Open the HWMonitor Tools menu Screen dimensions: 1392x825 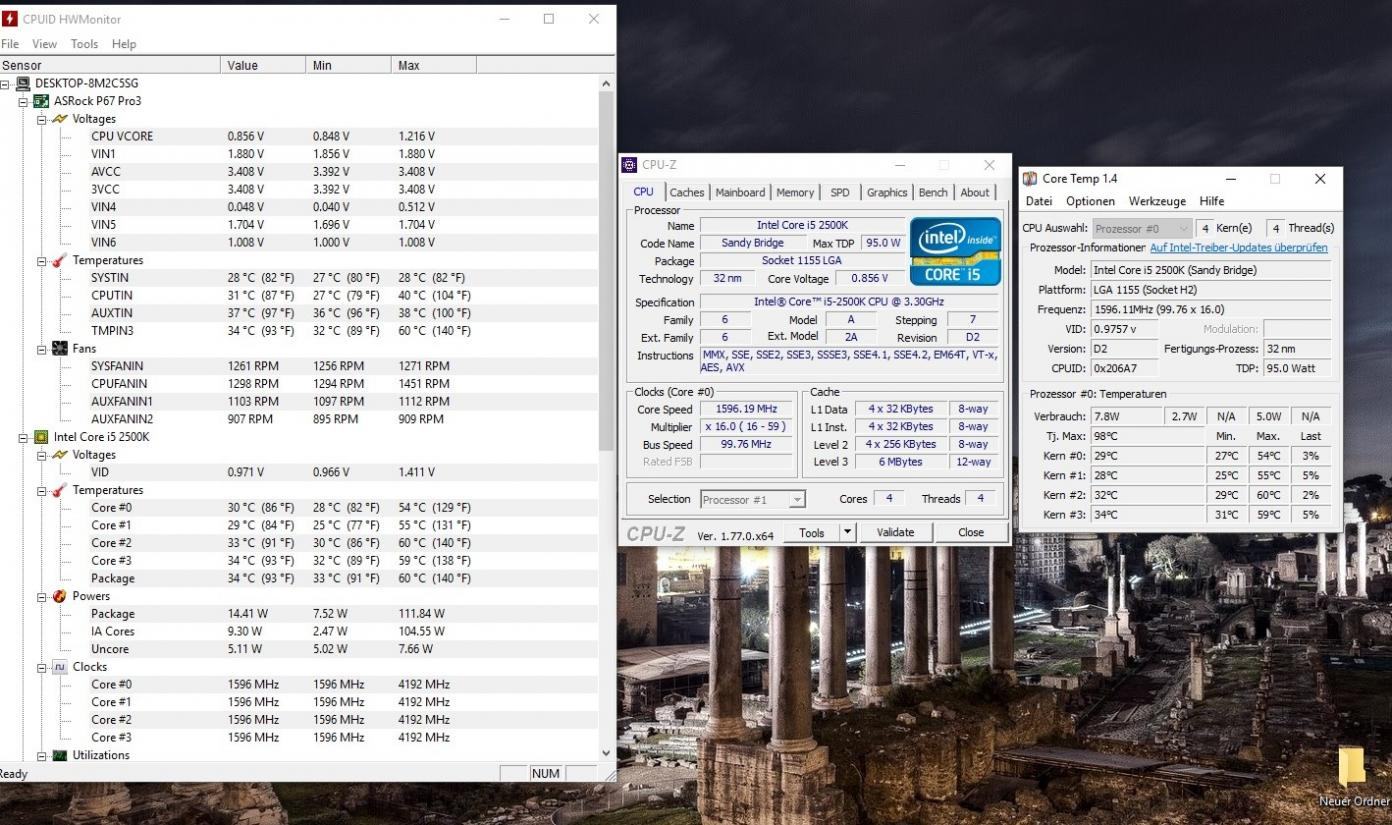[x=84, y=44]
